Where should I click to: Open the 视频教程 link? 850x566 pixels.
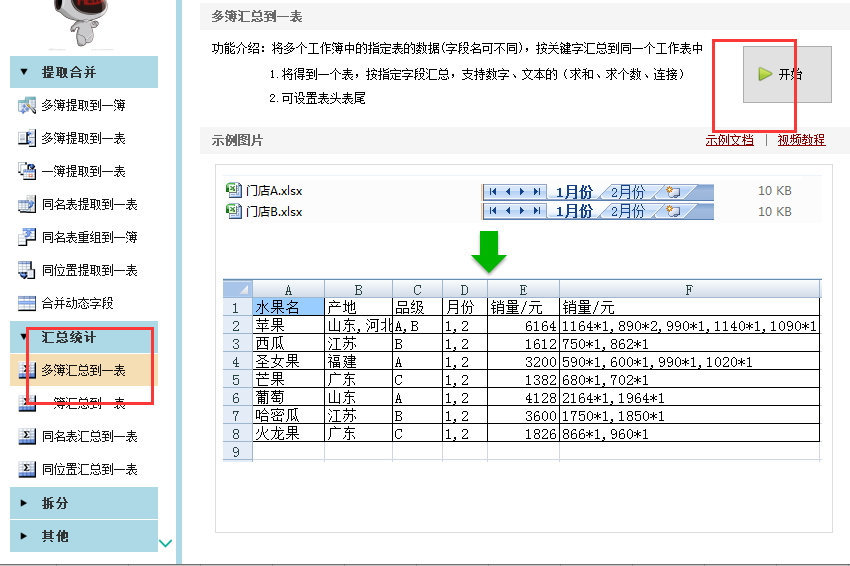(x=801, y=140)
